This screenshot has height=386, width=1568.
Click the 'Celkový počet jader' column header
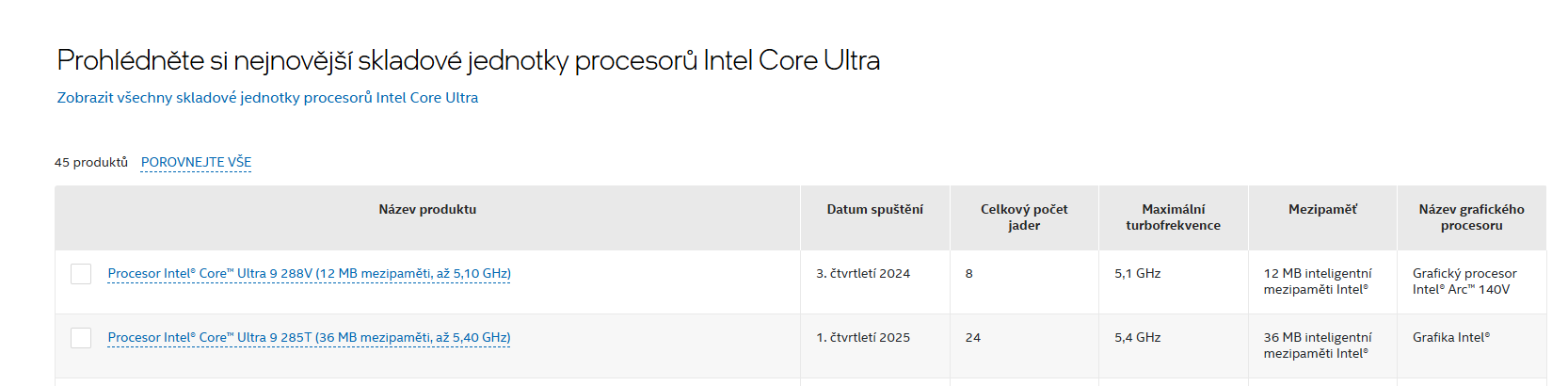1024,217
